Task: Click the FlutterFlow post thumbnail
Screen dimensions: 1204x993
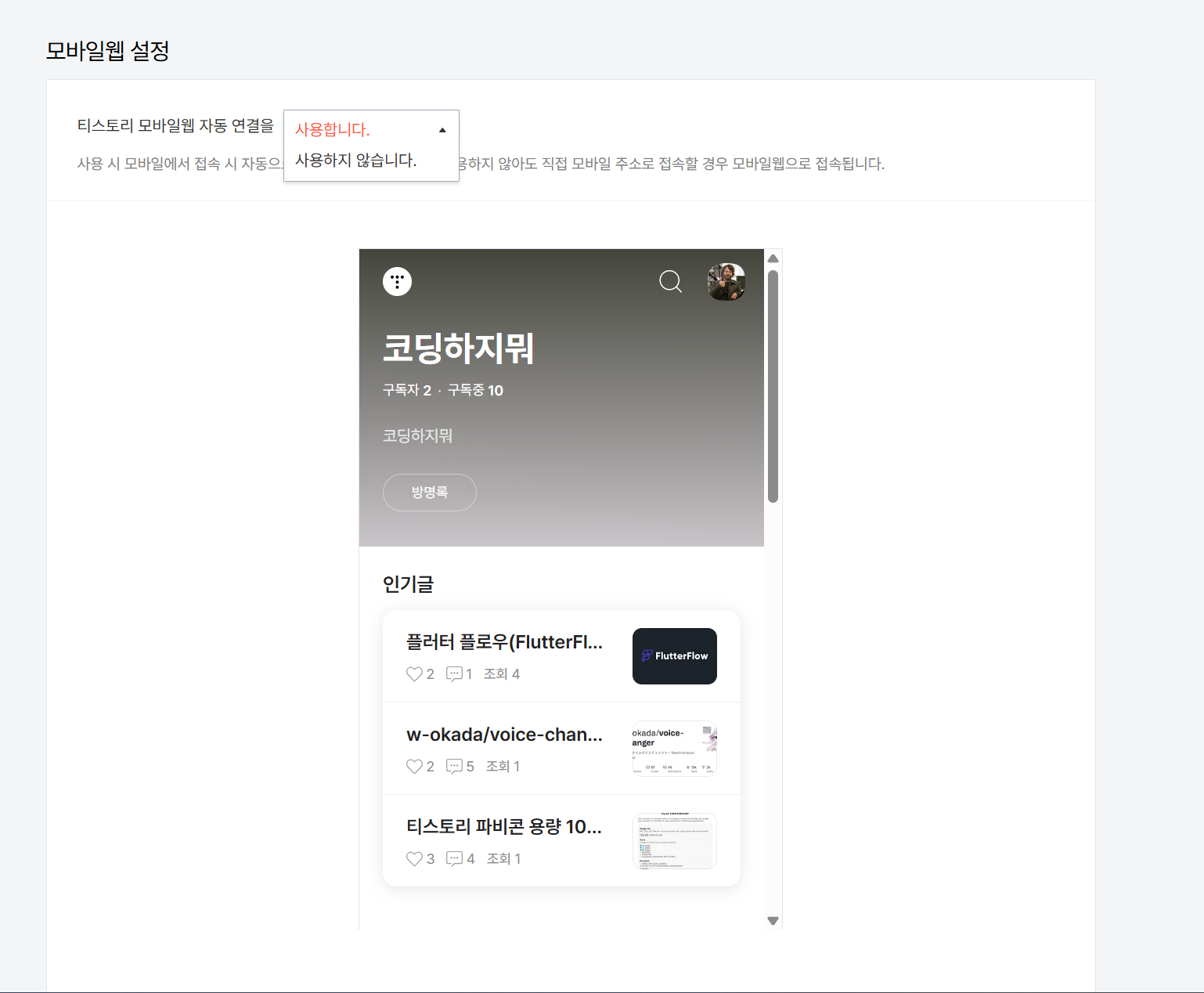Action: (675, 656)
